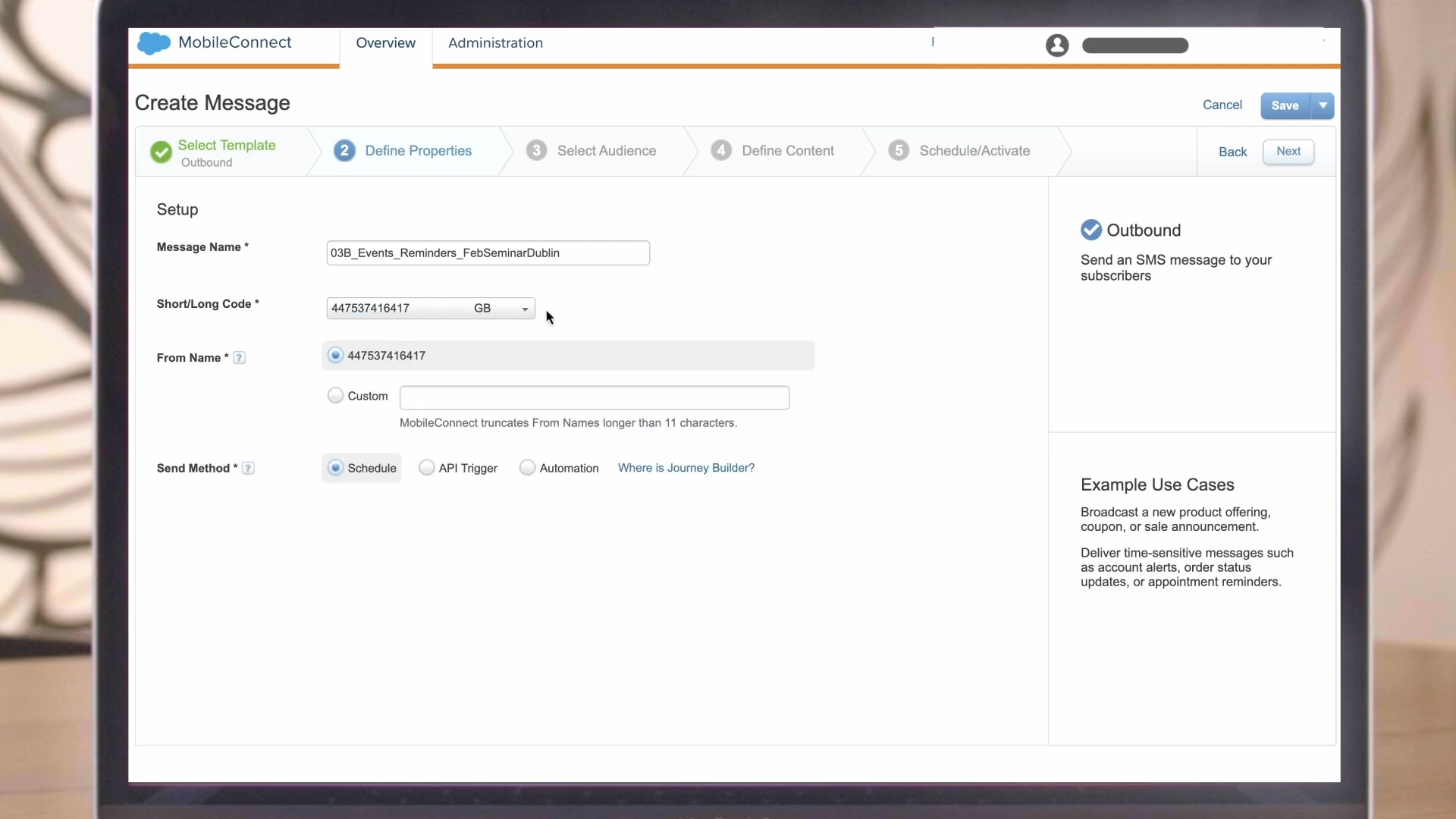Go to the Select Audience step

(607, 151)
